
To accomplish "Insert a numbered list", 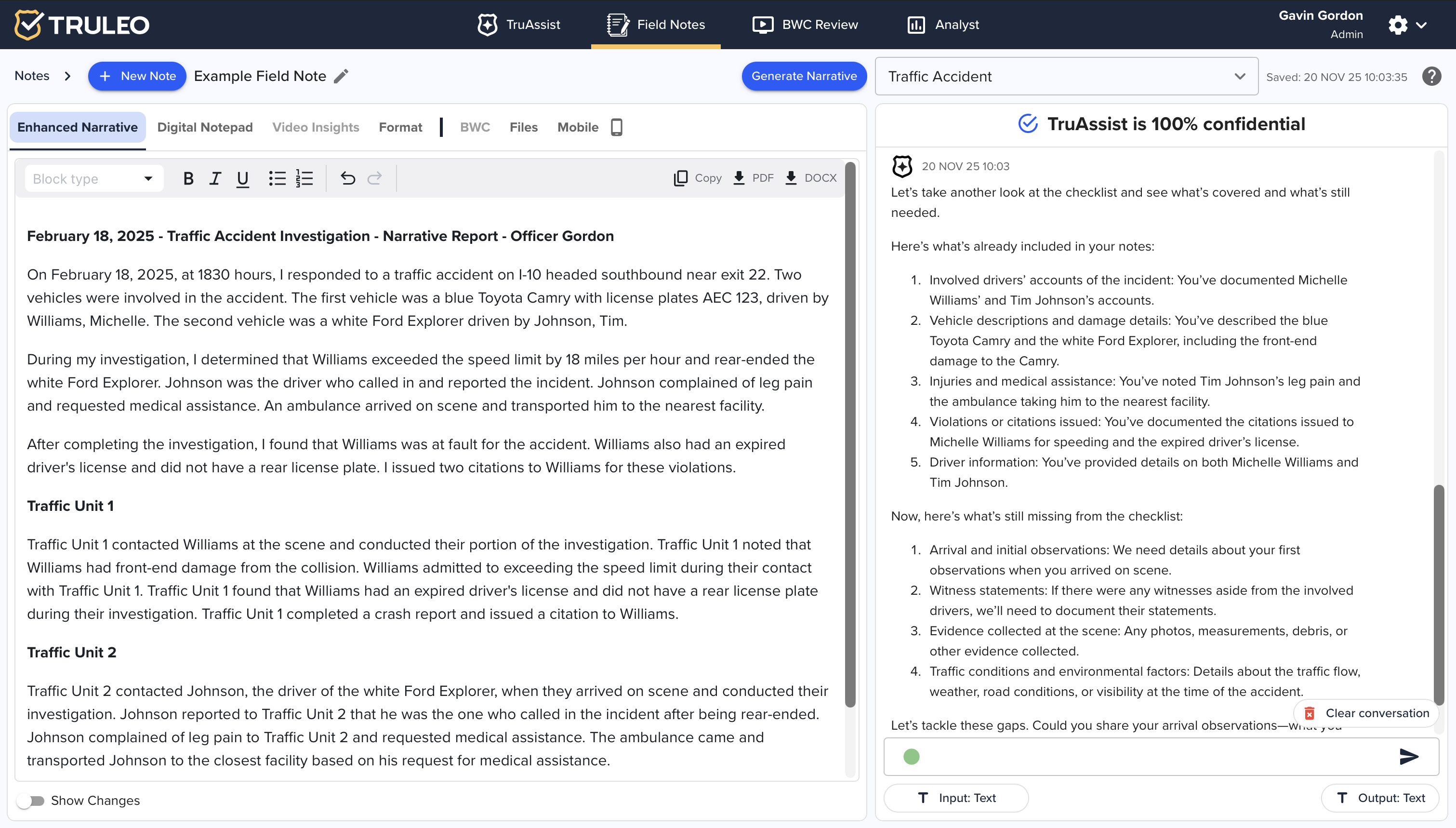I will tap(304, 179).
